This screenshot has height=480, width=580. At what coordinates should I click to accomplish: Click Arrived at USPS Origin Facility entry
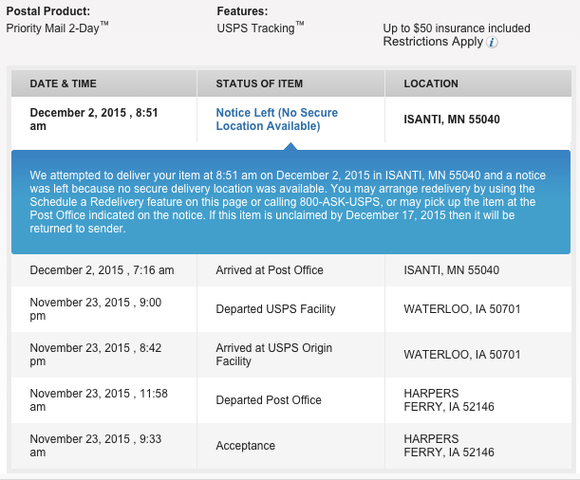point(274,354)
